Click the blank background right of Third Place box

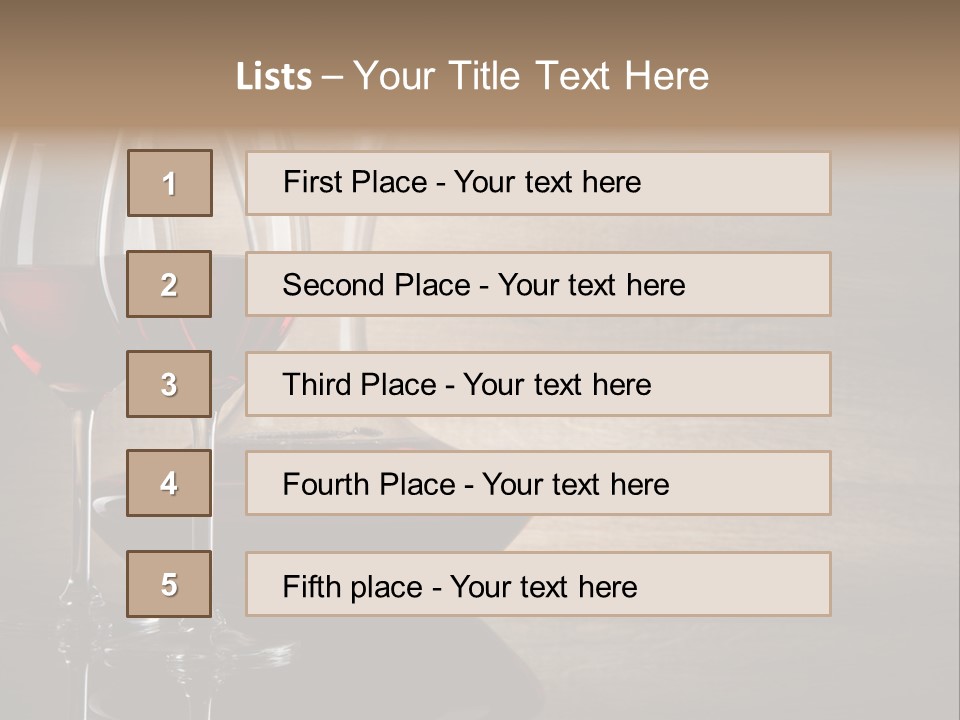click(895, 384)
